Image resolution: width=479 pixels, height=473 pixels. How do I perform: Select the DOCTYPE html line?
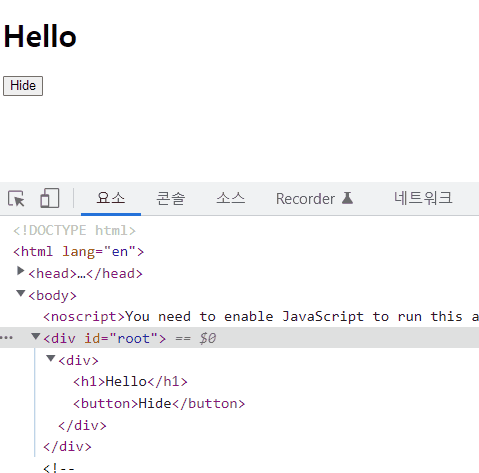pyautogui.click(x=74, y=230)
